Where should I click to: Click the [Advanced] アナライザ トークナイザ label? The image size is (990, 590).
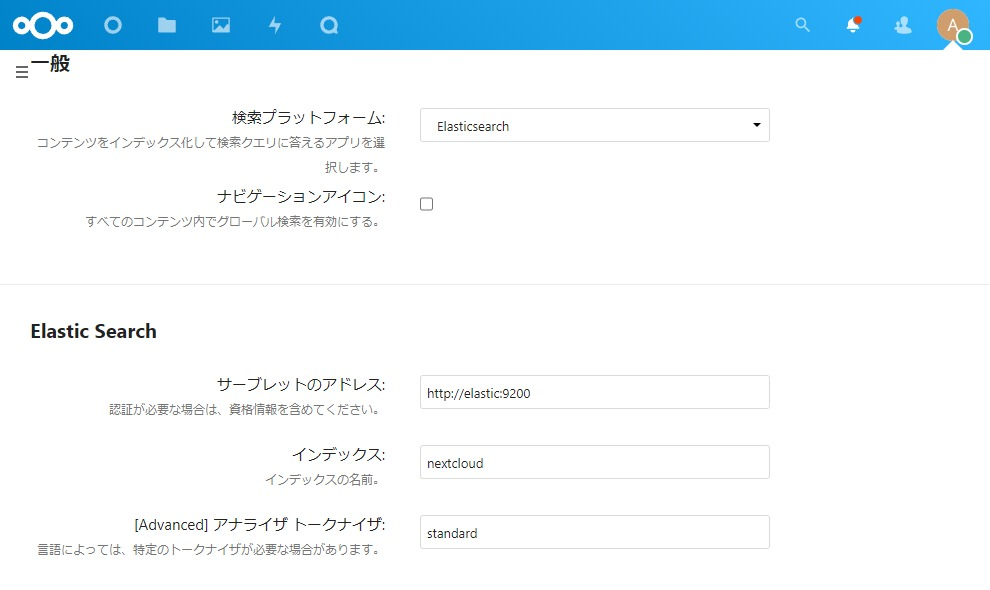coord(260,524)
